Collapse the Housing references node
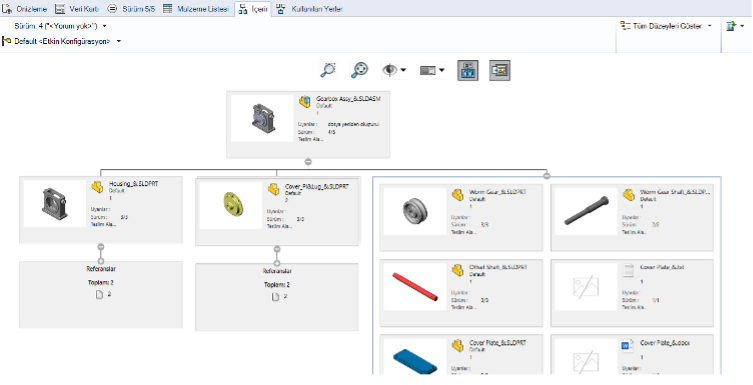Viewport: 753px width, 385px height. tap(101, 247)
